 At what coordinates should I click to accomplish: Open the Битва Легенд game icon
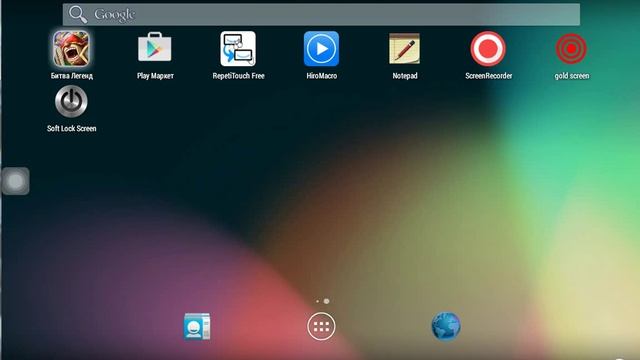click(x=71, y=49)
